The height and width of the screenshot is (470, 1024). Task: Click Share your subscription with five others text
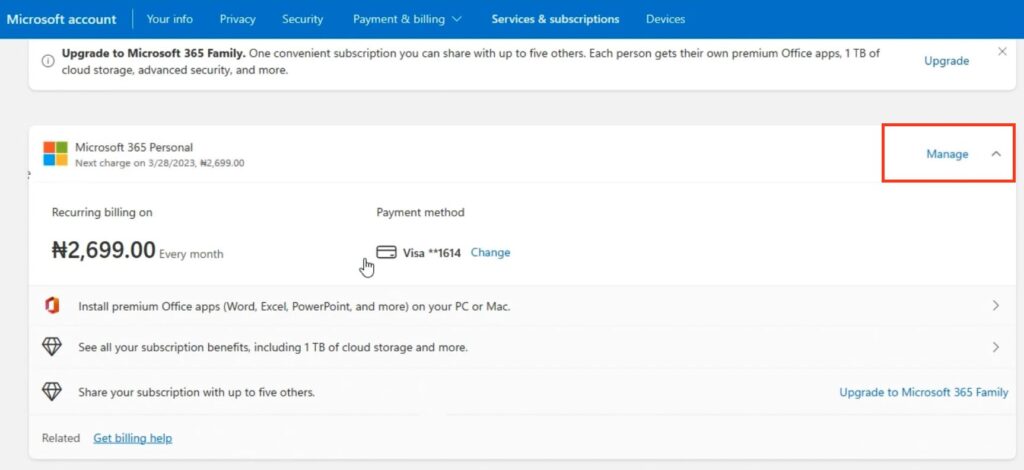click(x=197, y=392)
